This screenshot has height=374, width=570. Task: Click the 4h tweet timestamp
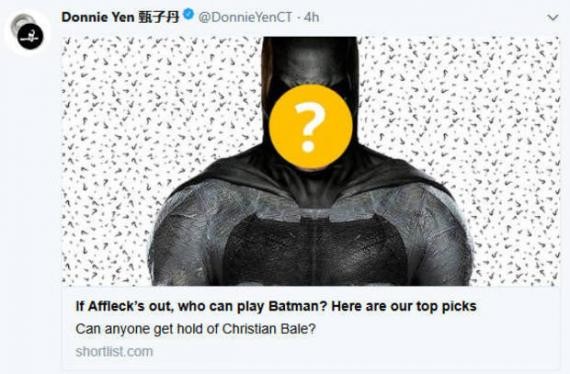(x=312, y=17)
